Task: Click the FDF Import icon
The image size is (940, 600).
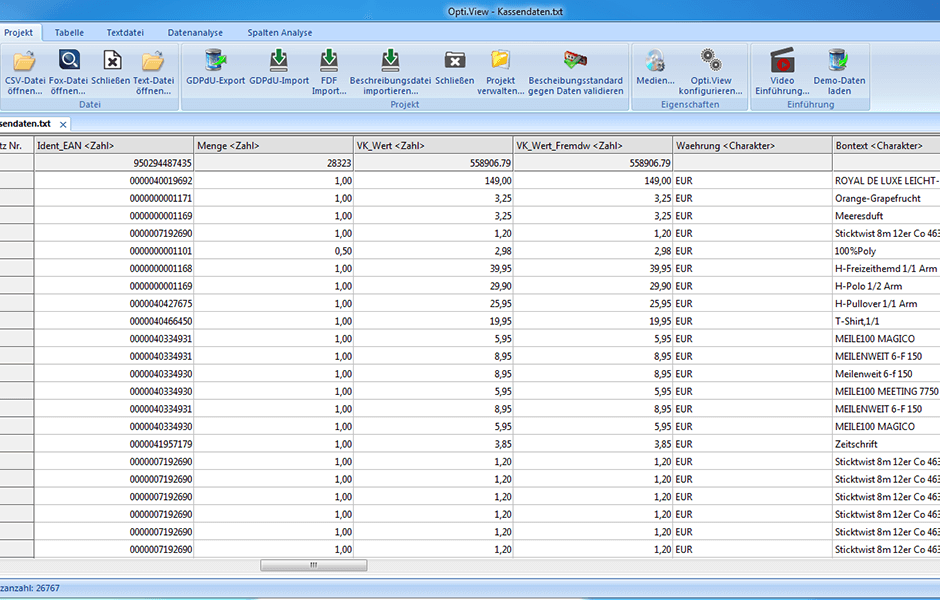Action: [x=329, y=61]
